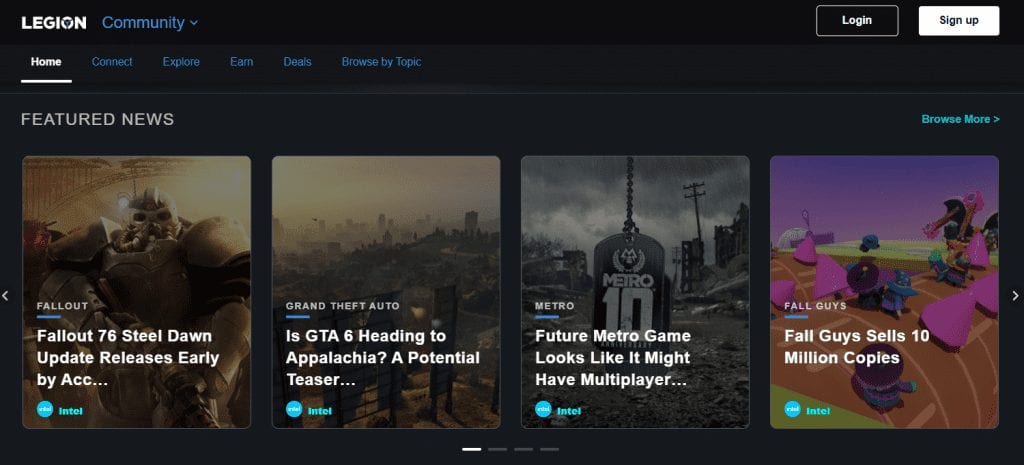
Task: Open Fallout 76 Steel Dawn article
Action: [x=128, y=358]
